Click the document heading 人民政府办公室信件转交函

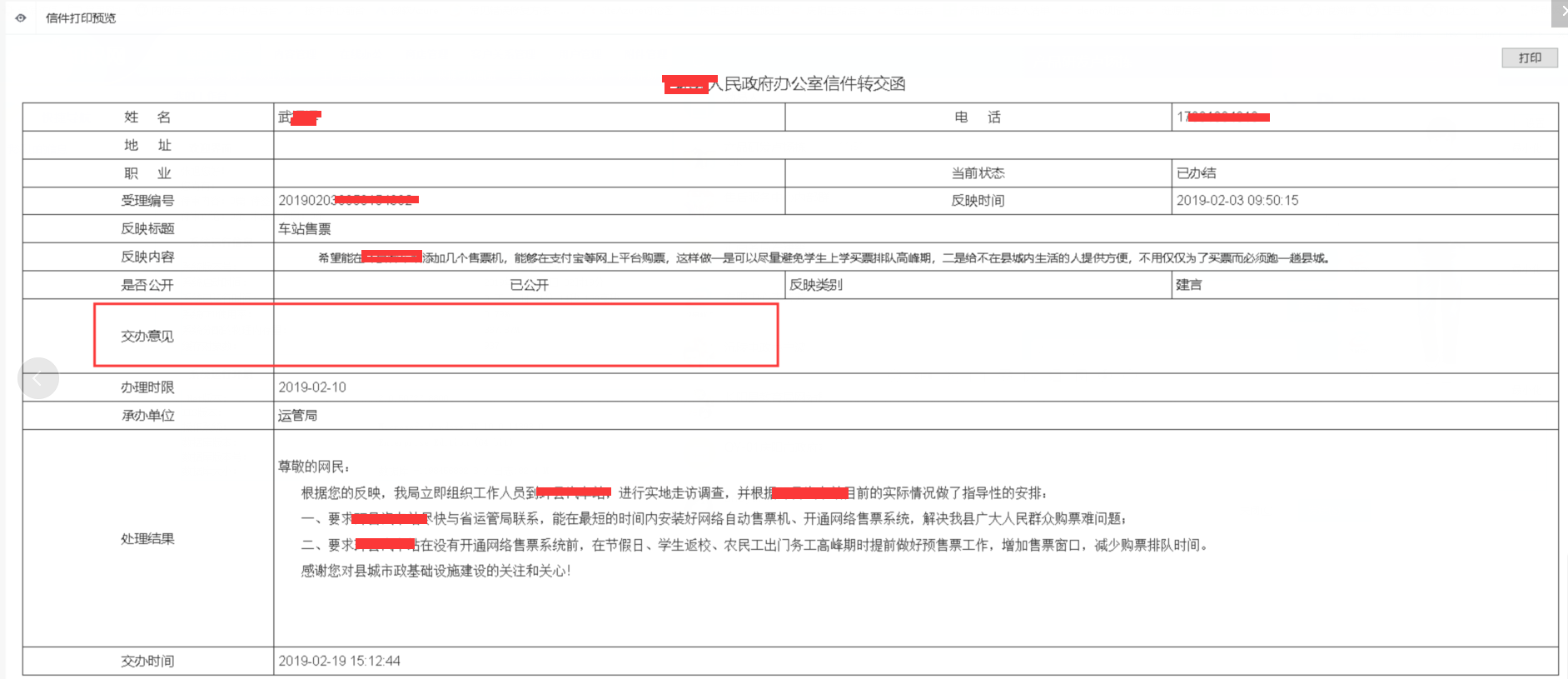coord(814,84)
